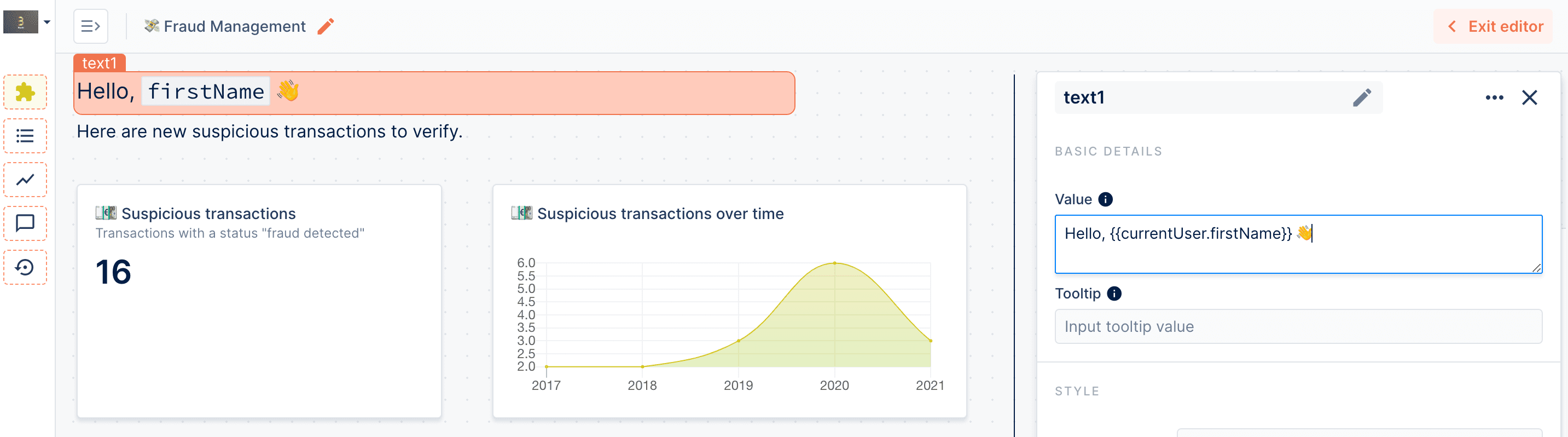
Task: Show the Tooltip field info icon
Action: [x=1113, y=294]
